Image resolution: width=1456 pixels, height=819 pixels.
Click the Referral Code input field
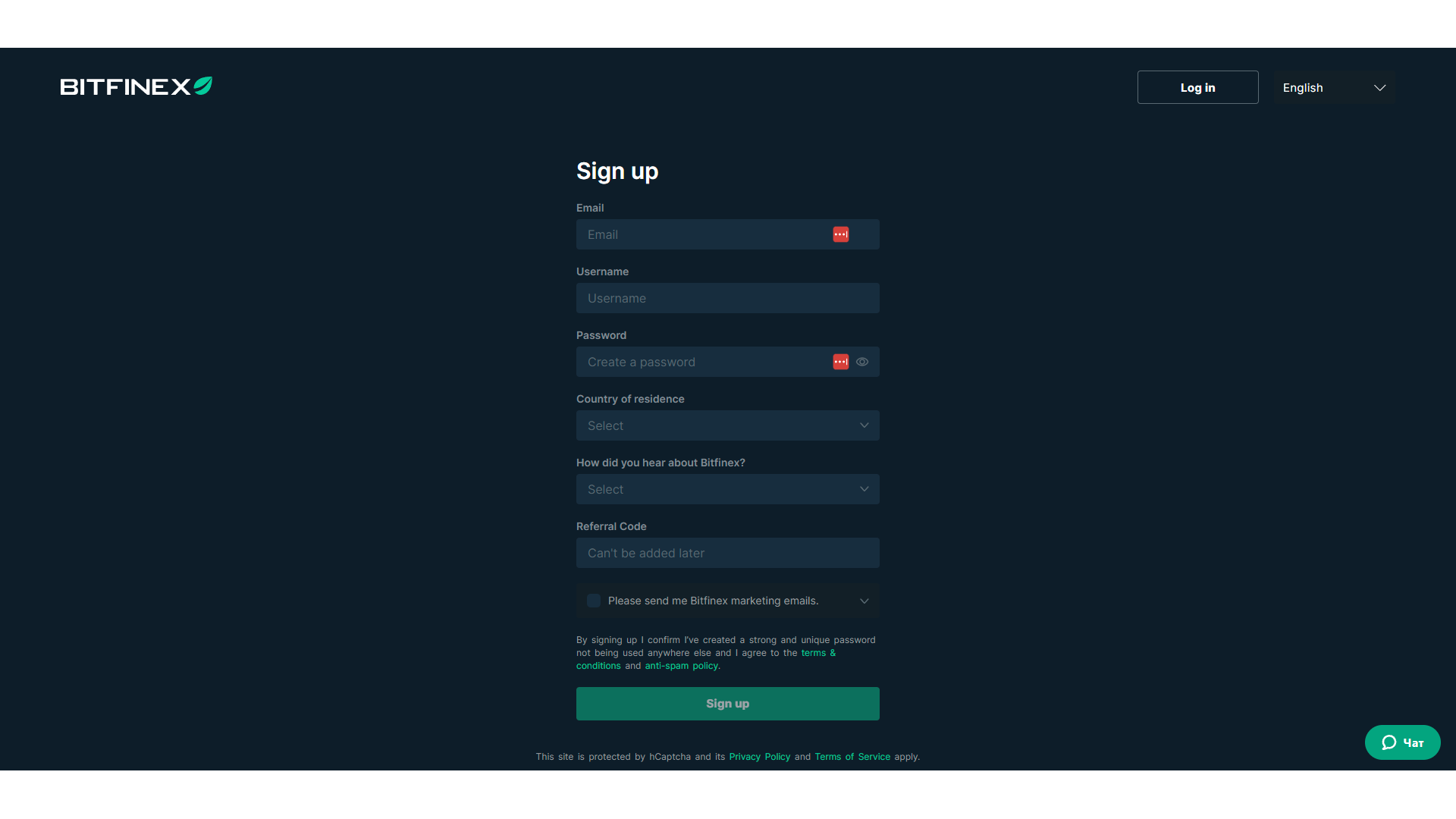click(727, 553)
